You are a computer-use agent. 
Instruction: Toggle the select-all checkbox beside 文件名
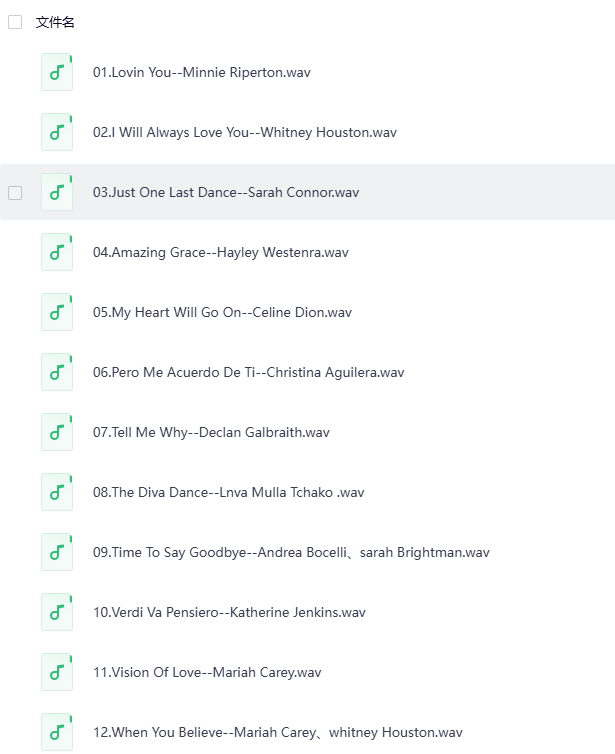[x=15, y=22]
